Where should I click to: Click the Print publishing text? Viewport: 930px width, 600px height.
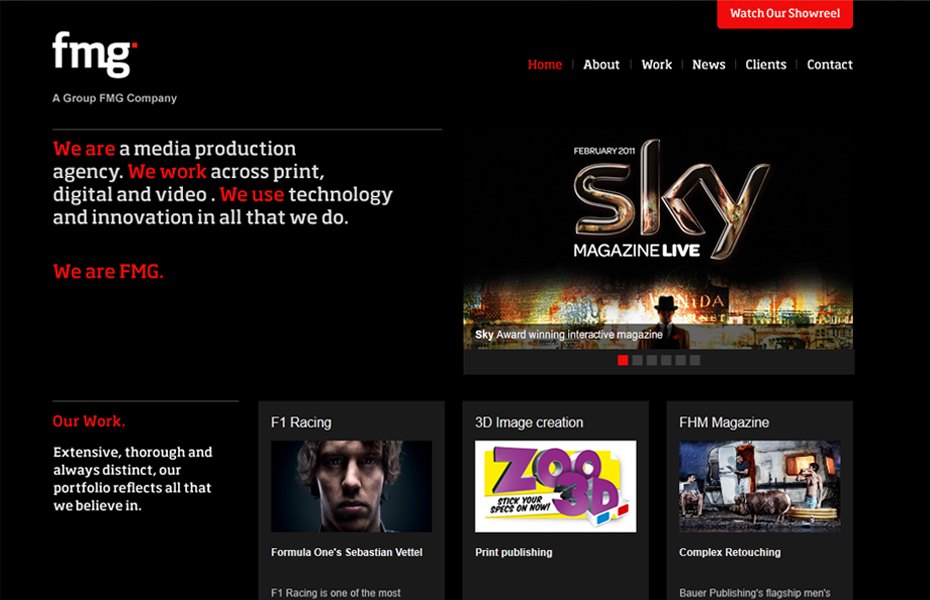point(514,553)
